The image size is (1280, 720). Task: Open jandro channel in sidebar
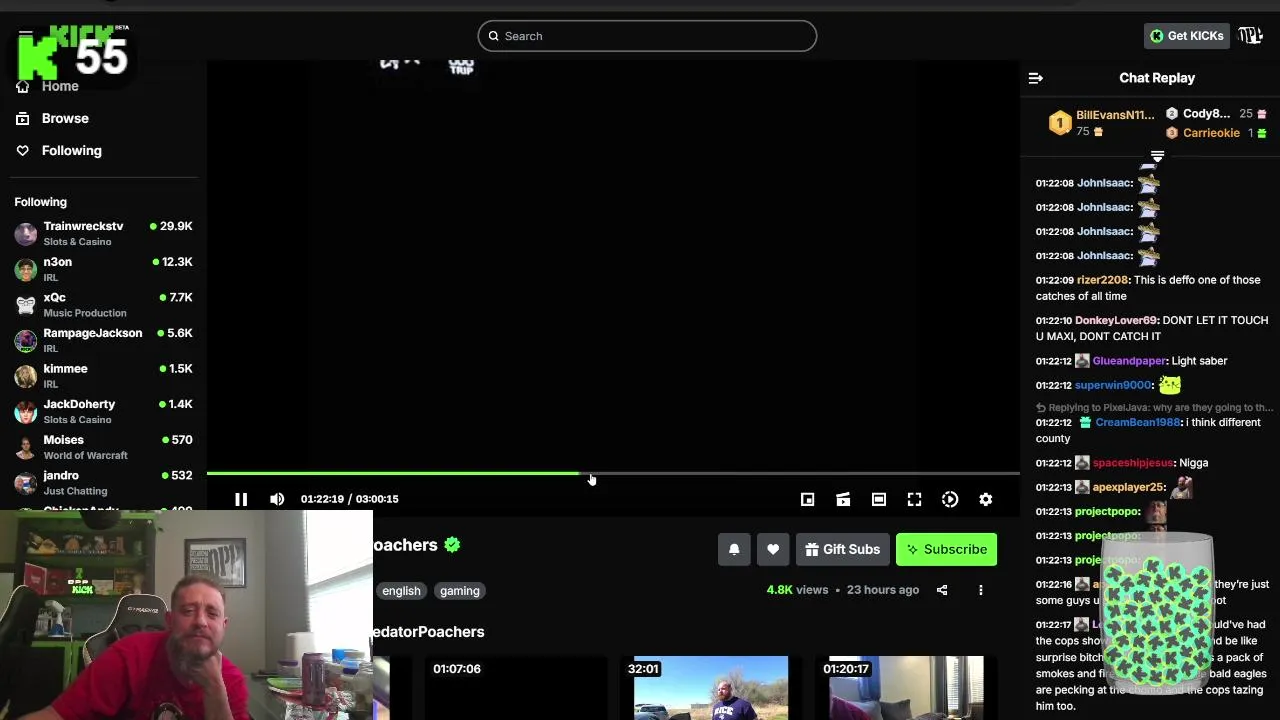[103, 482]
